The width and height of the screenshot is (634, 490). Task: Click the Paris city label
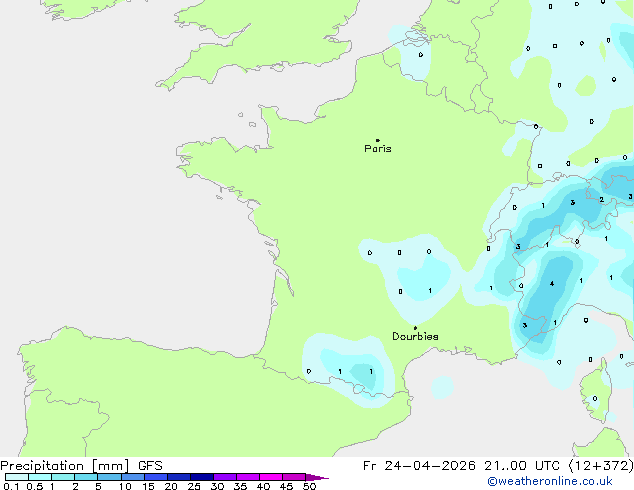click(378, 149)
